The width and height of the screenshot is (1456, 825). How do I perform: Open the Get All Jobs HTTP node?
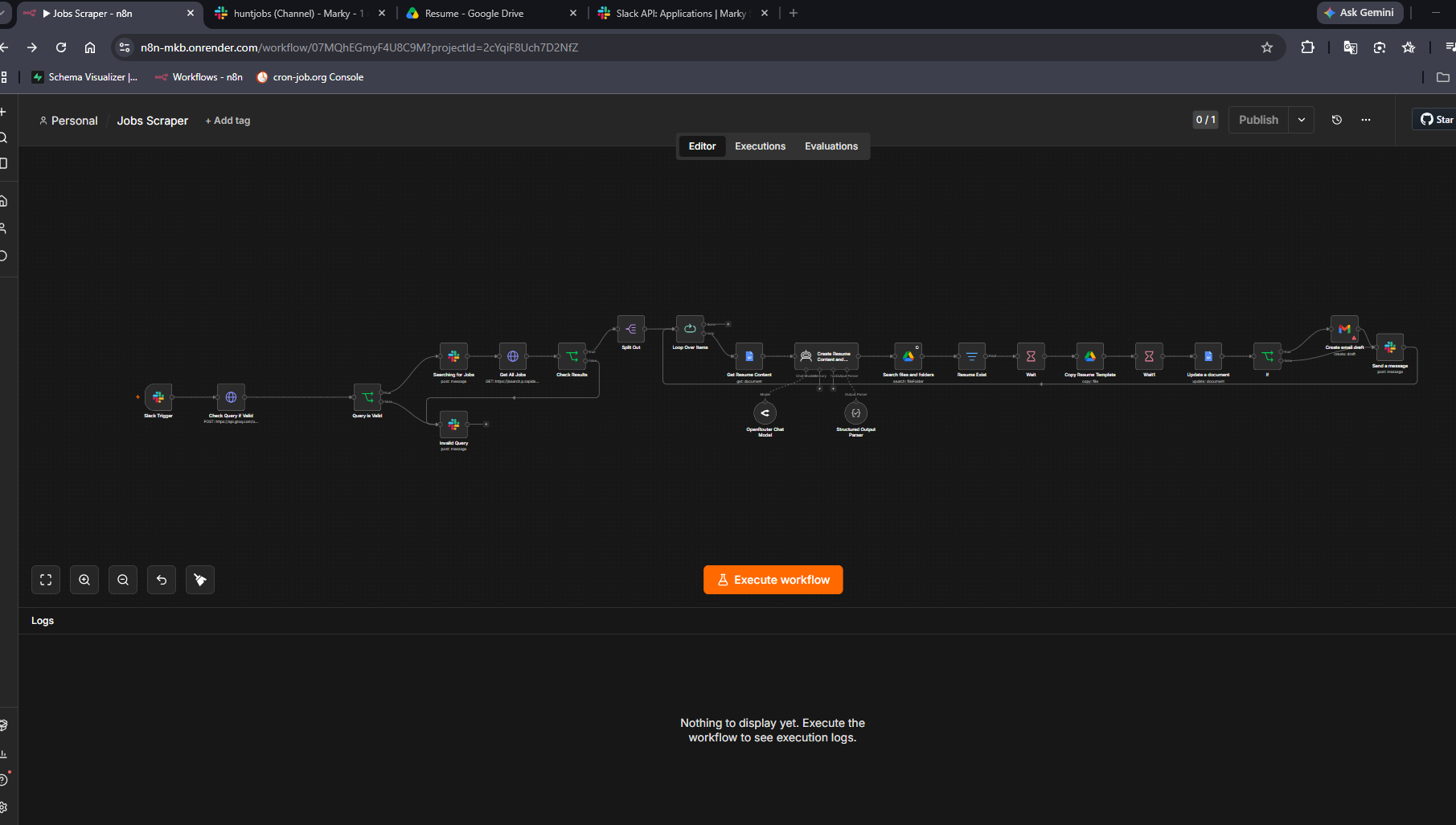pos(513,356)
